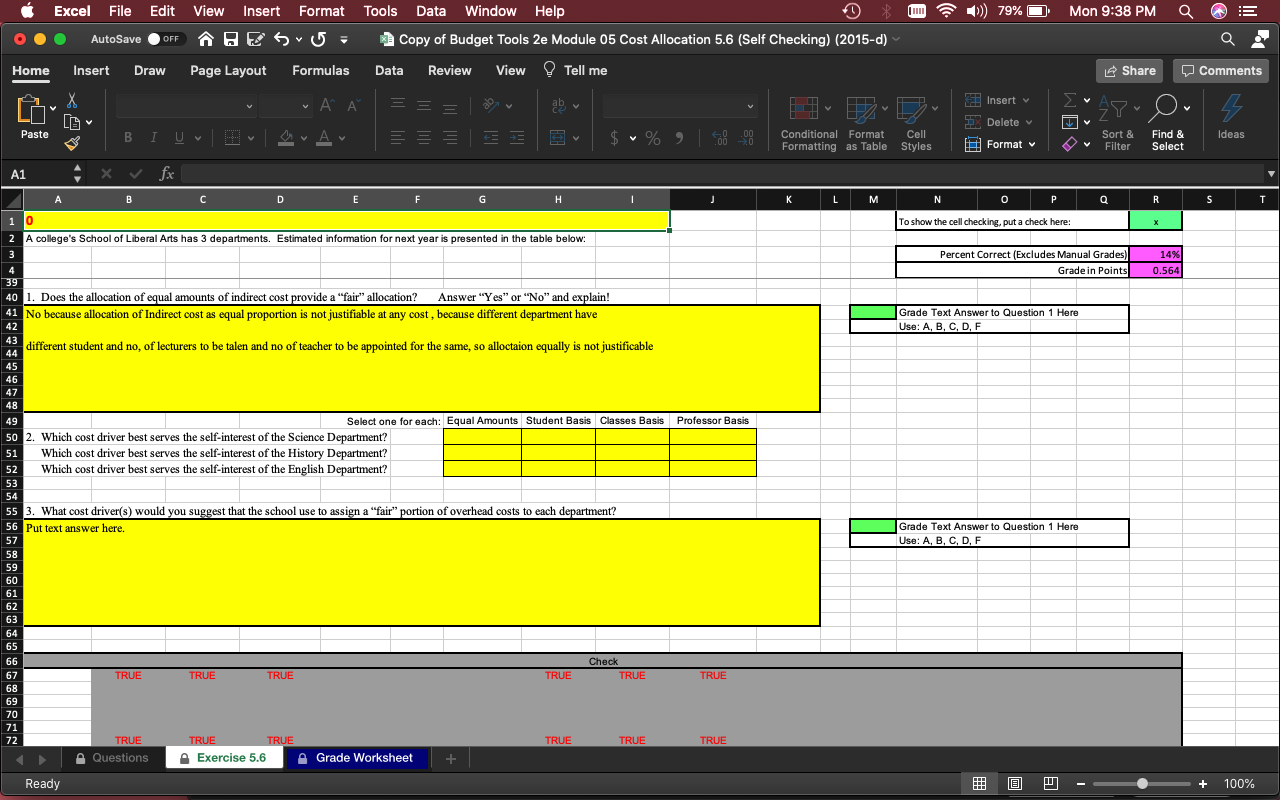Add a new sheet with plus button
Screen dimensions: 1280x800
(x=451, y=758)
